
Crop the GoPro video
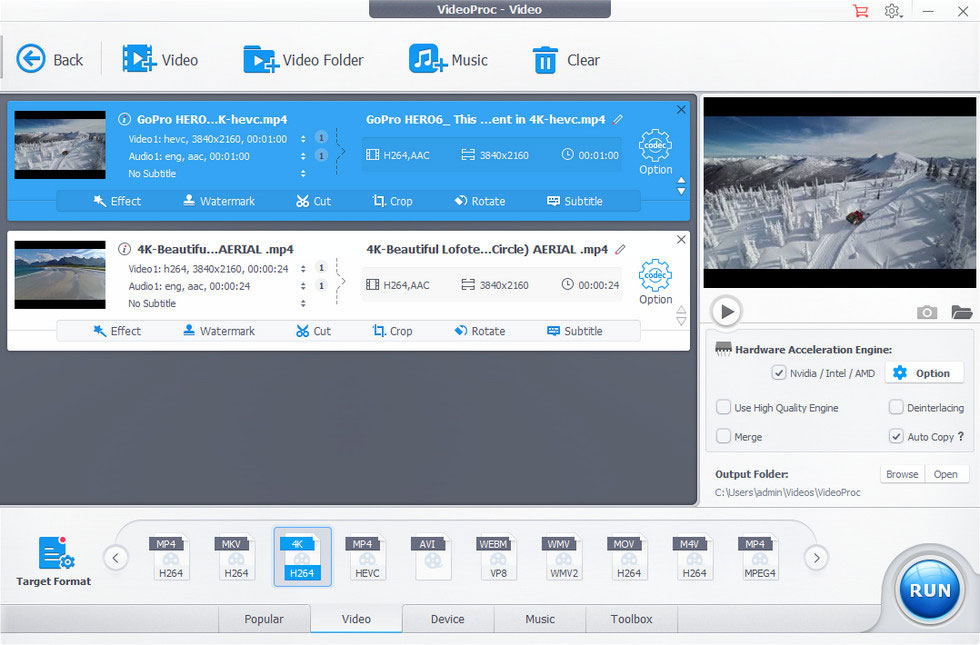pyautogui.click(x=392, y=201)
